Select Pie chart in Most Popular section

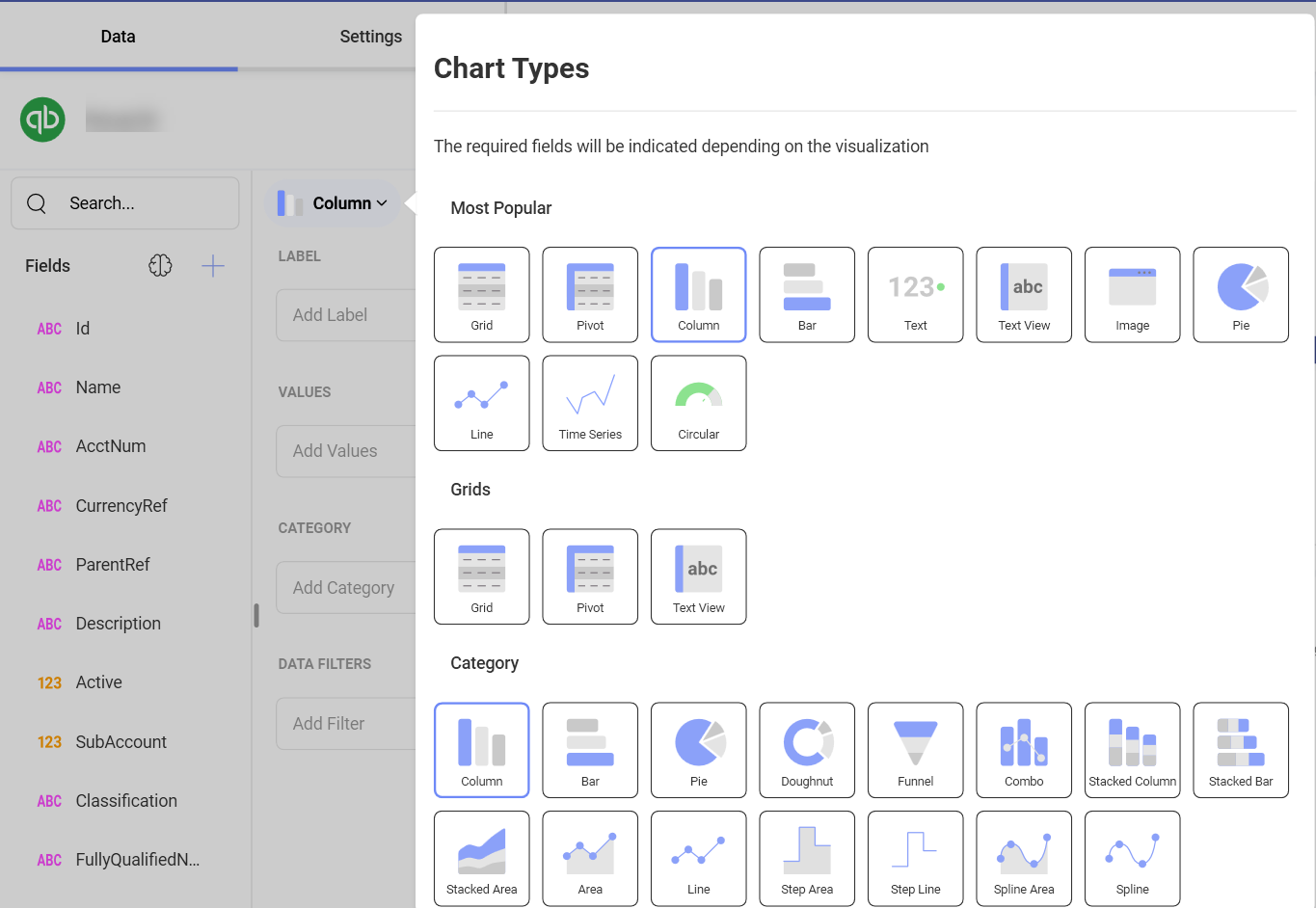pos(1241,295)
